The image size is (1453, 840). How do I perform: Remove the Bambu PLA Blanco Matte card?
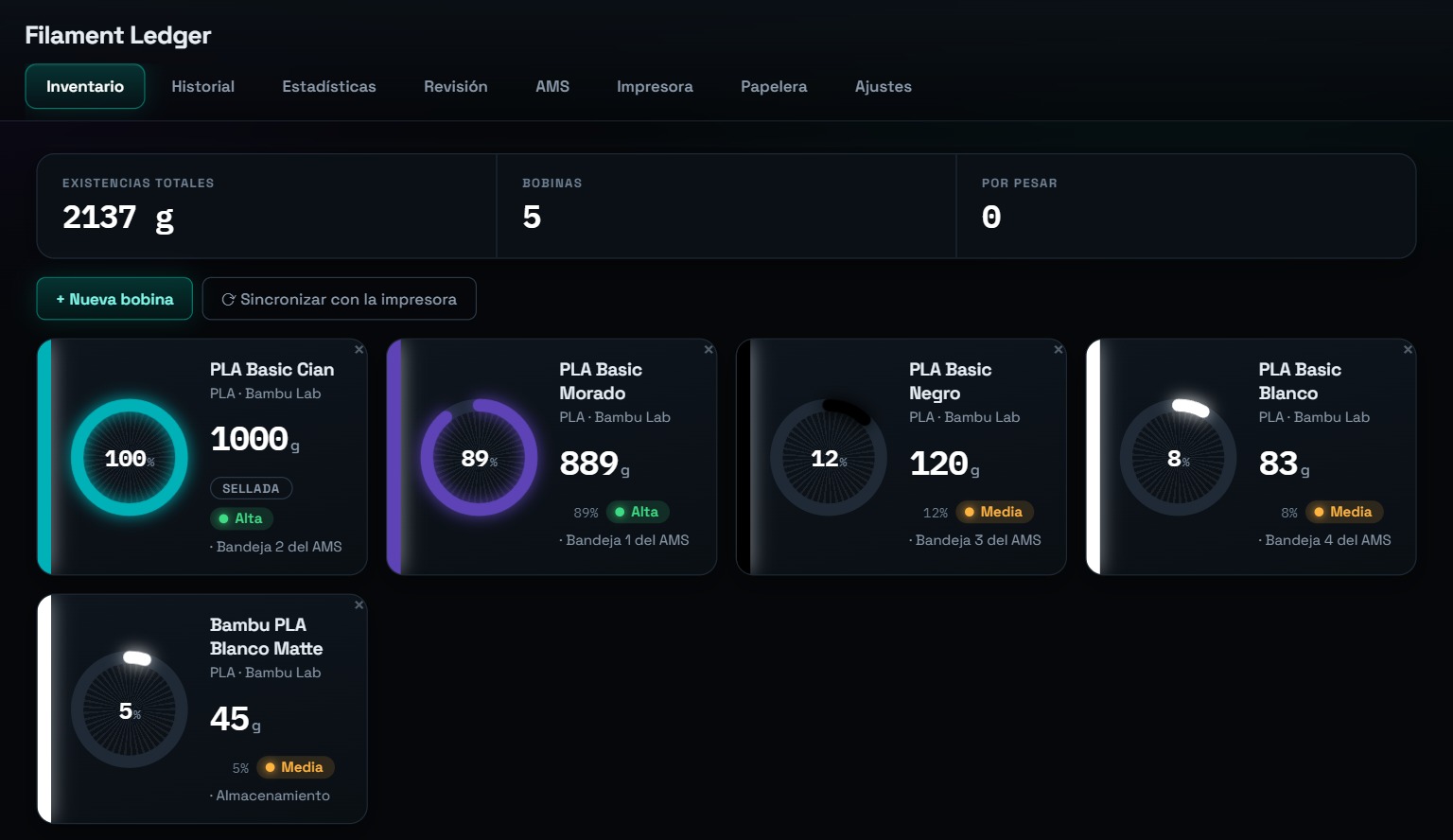[359, 605]
